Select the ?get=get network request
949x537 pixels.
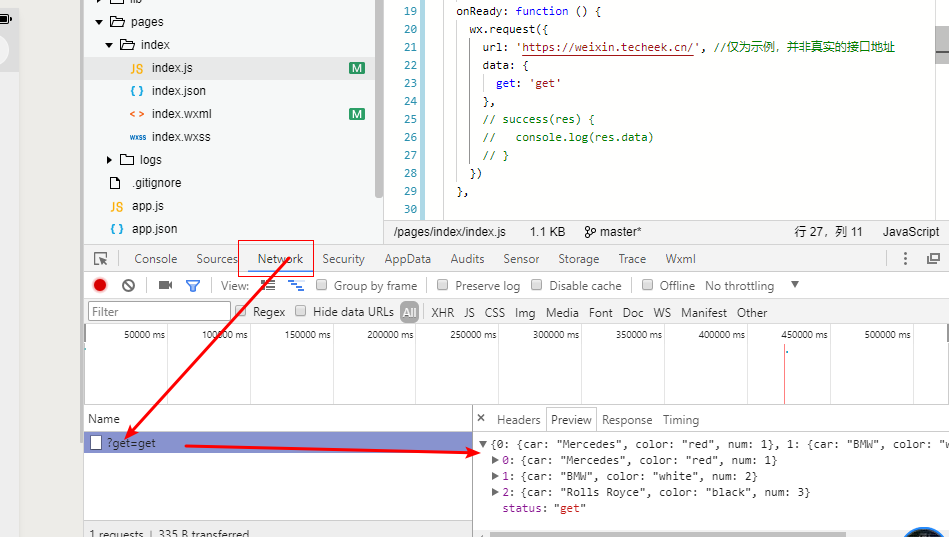click(131, 443)
